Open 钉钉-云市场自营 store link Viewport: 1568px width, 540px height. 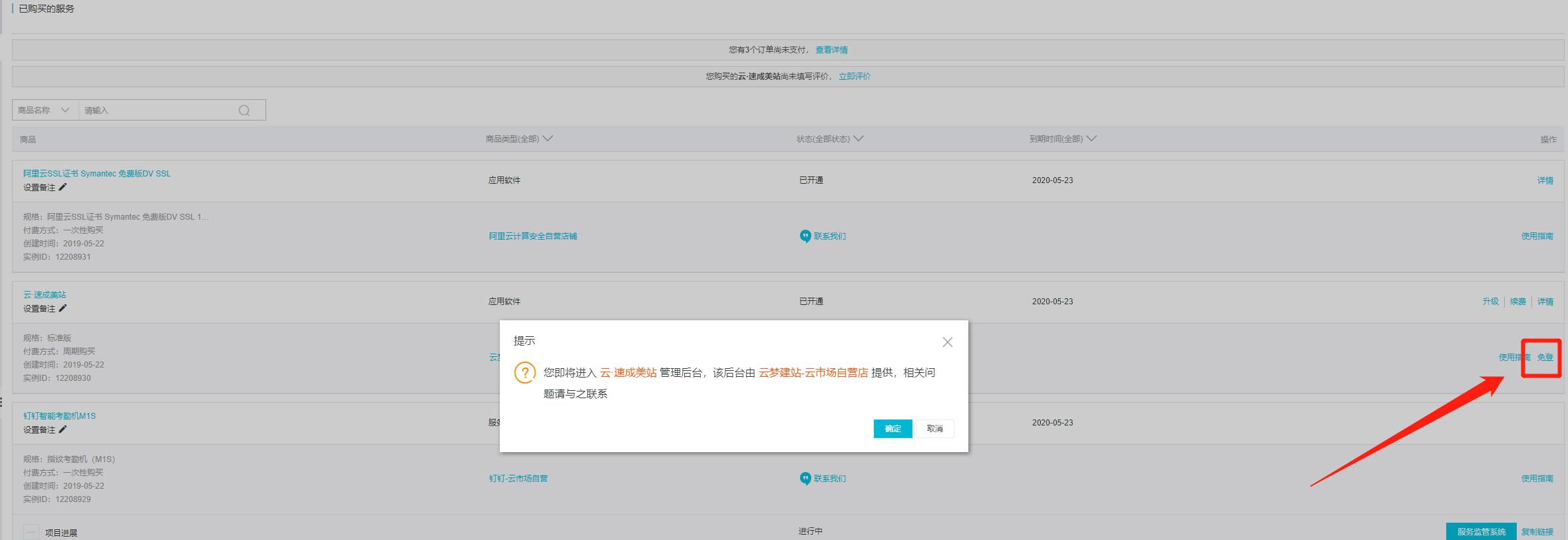(518, 479)
